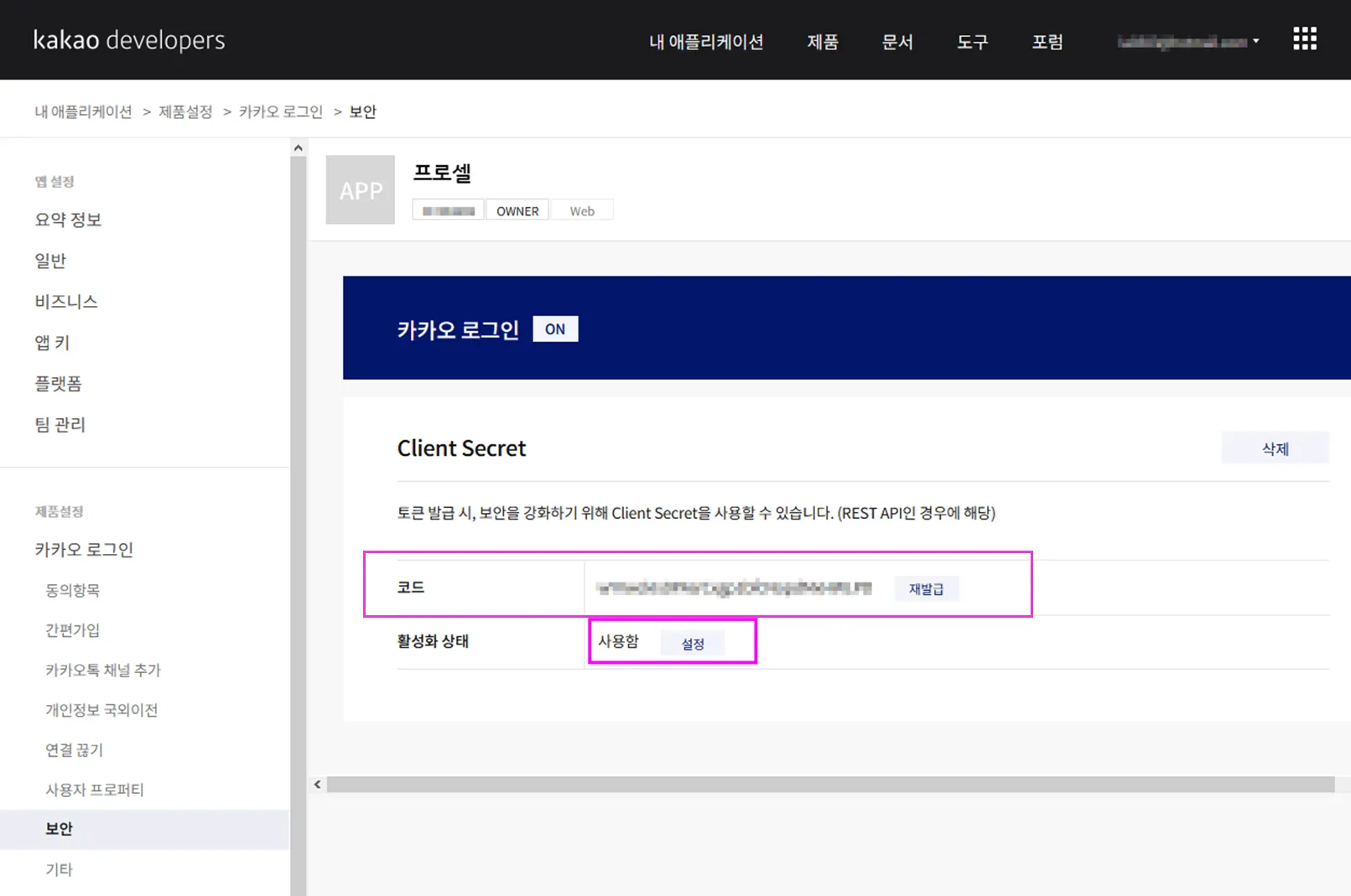This screenshot has width=1351, height=896.
Task: Click the Client Secret section heading
Action: coord(461,448)
